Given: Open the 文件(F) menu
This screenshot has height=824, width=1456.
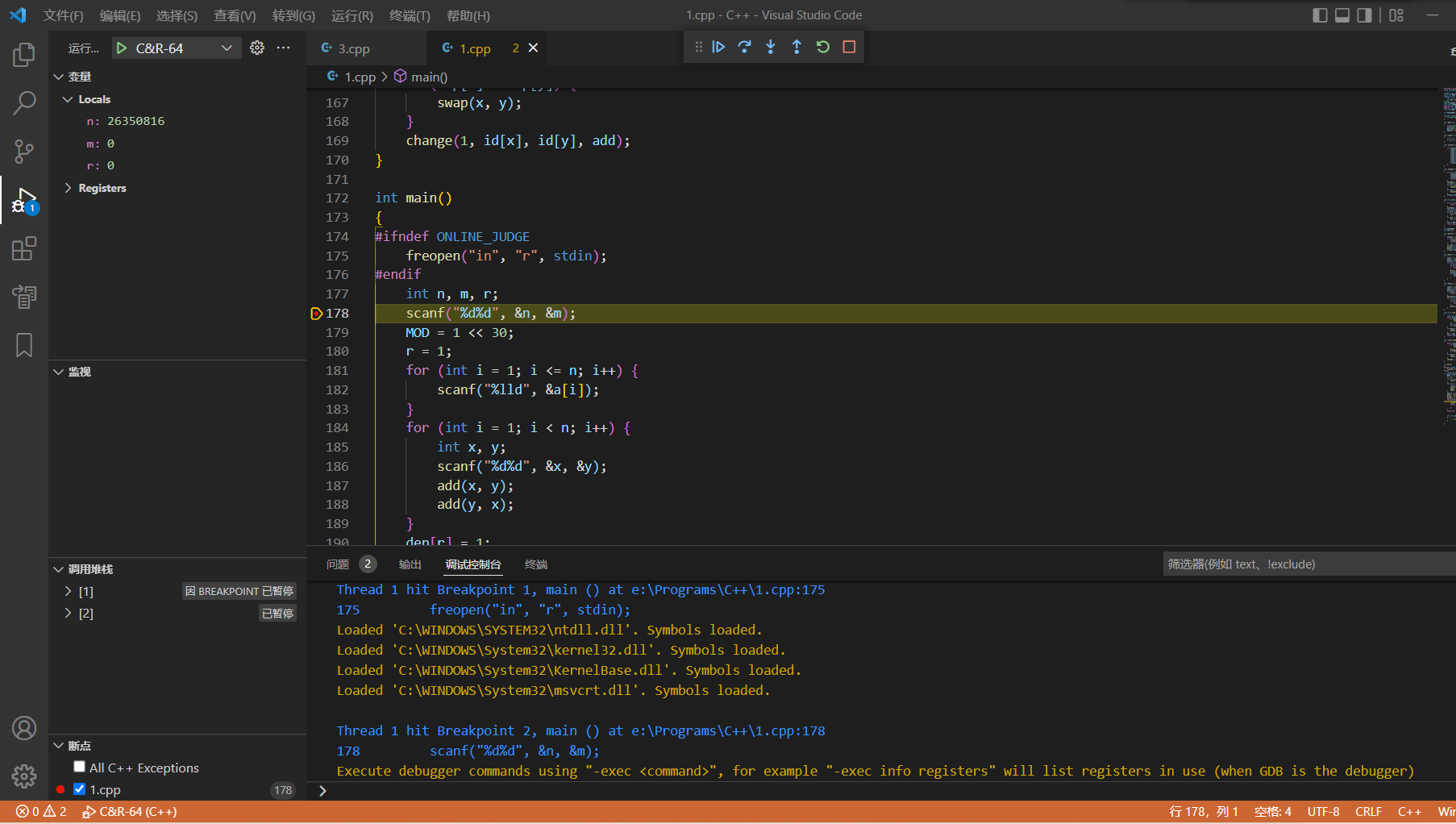Looking at the screenshot, I should [63, 15].
